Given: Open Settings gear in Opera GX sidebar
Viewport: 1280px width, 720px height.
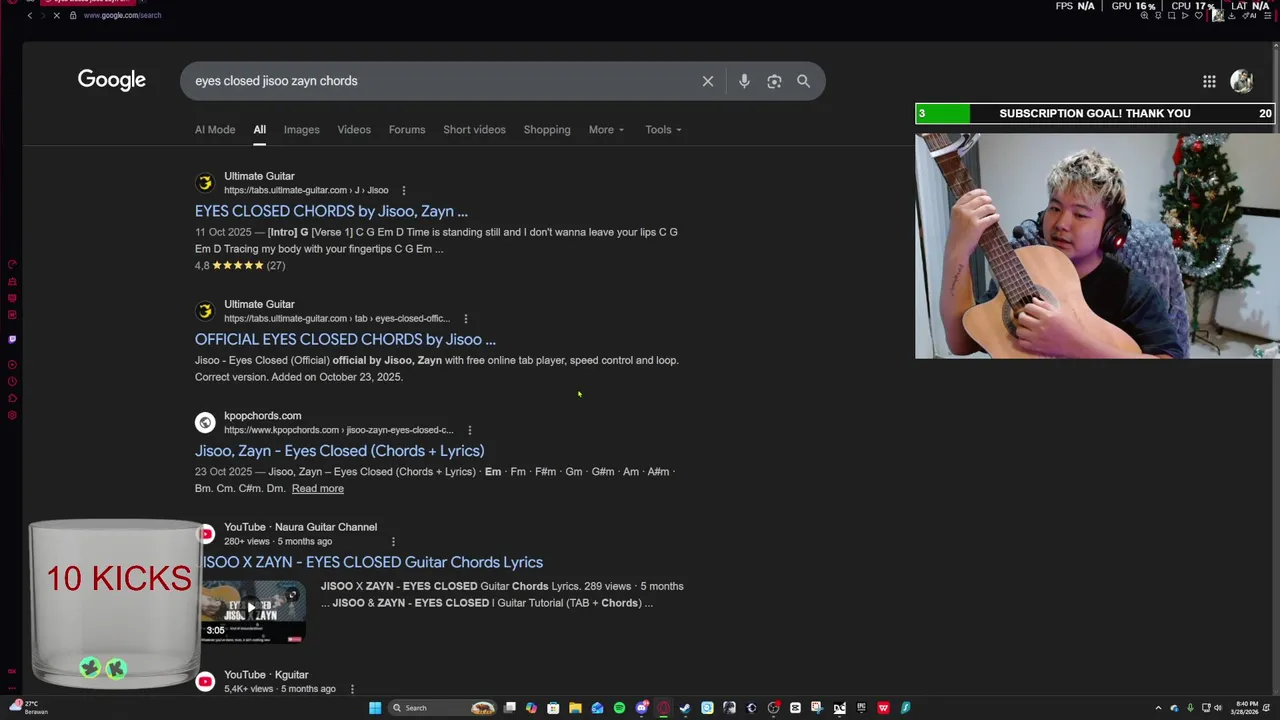Looking at the screenshot, I should tap(12, 415).
